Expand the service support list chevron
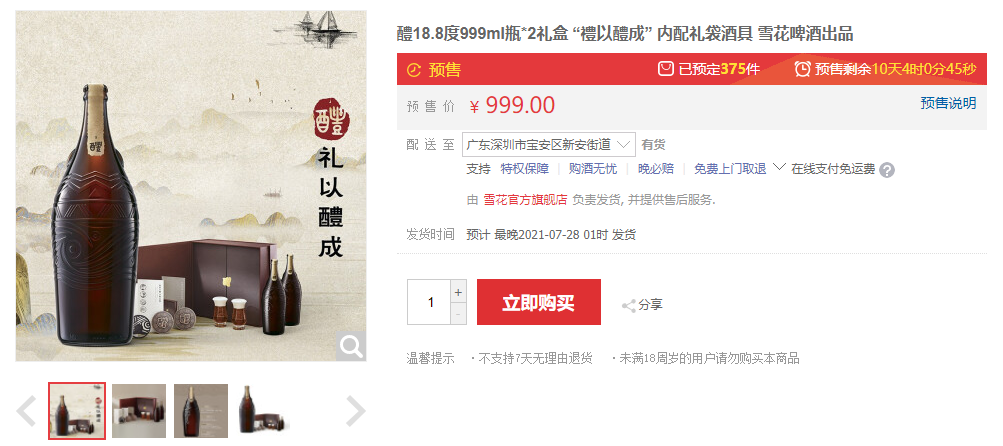 click(778, 168)
